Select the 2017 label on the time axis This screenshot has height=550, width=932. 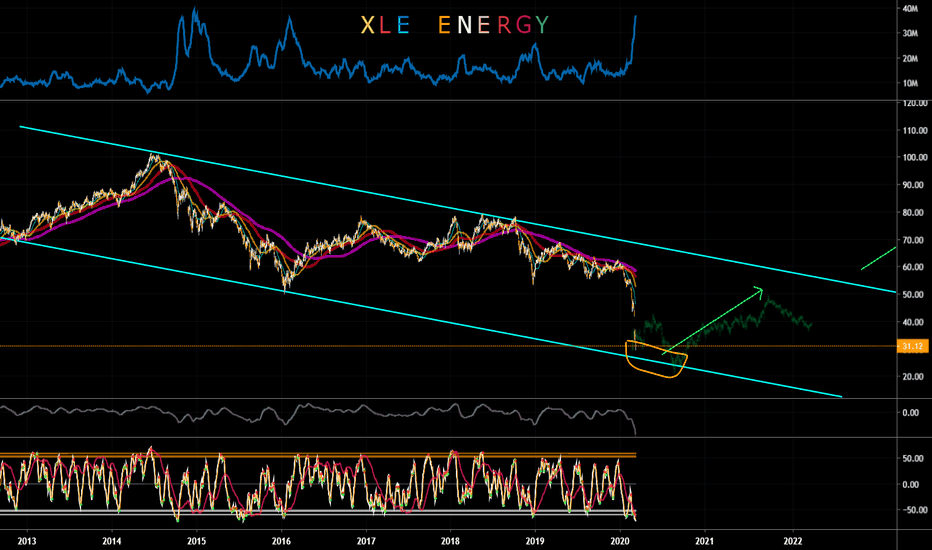pyautogui.click(x=366, y=541)
